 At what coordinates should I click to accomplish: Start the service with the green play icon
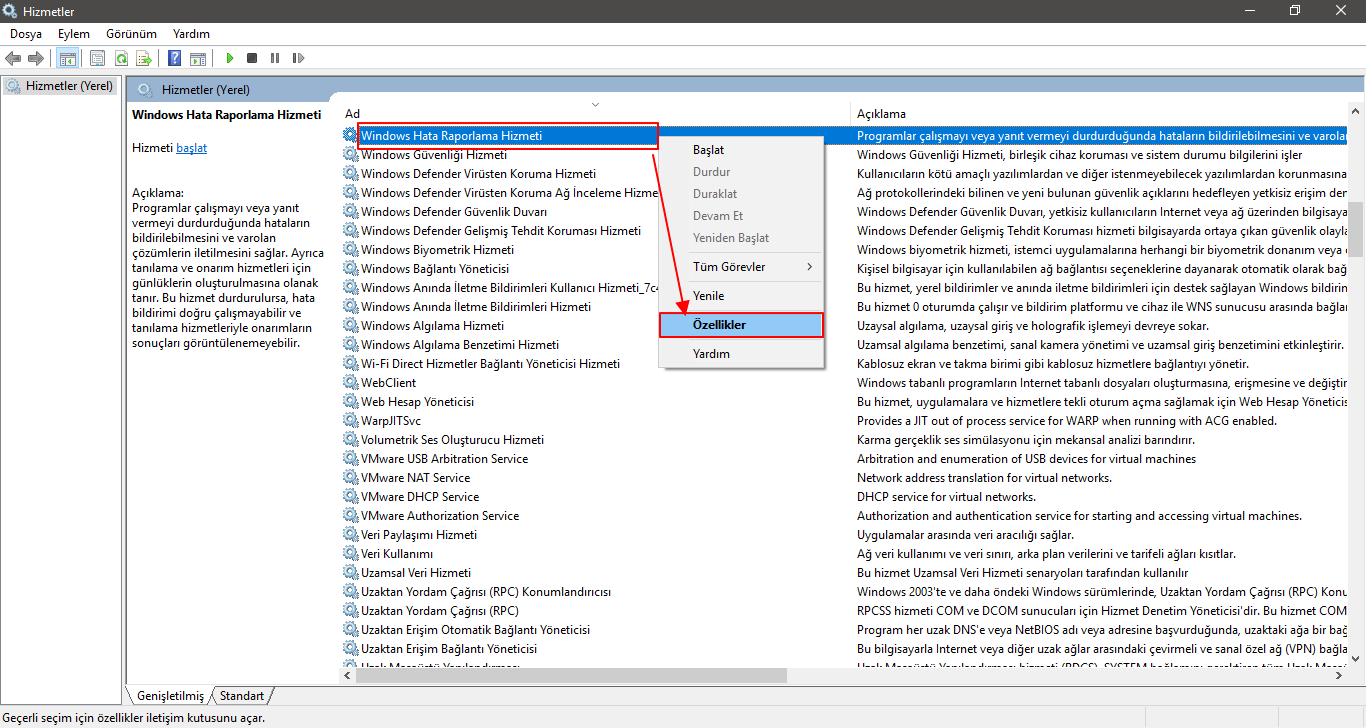229,57
